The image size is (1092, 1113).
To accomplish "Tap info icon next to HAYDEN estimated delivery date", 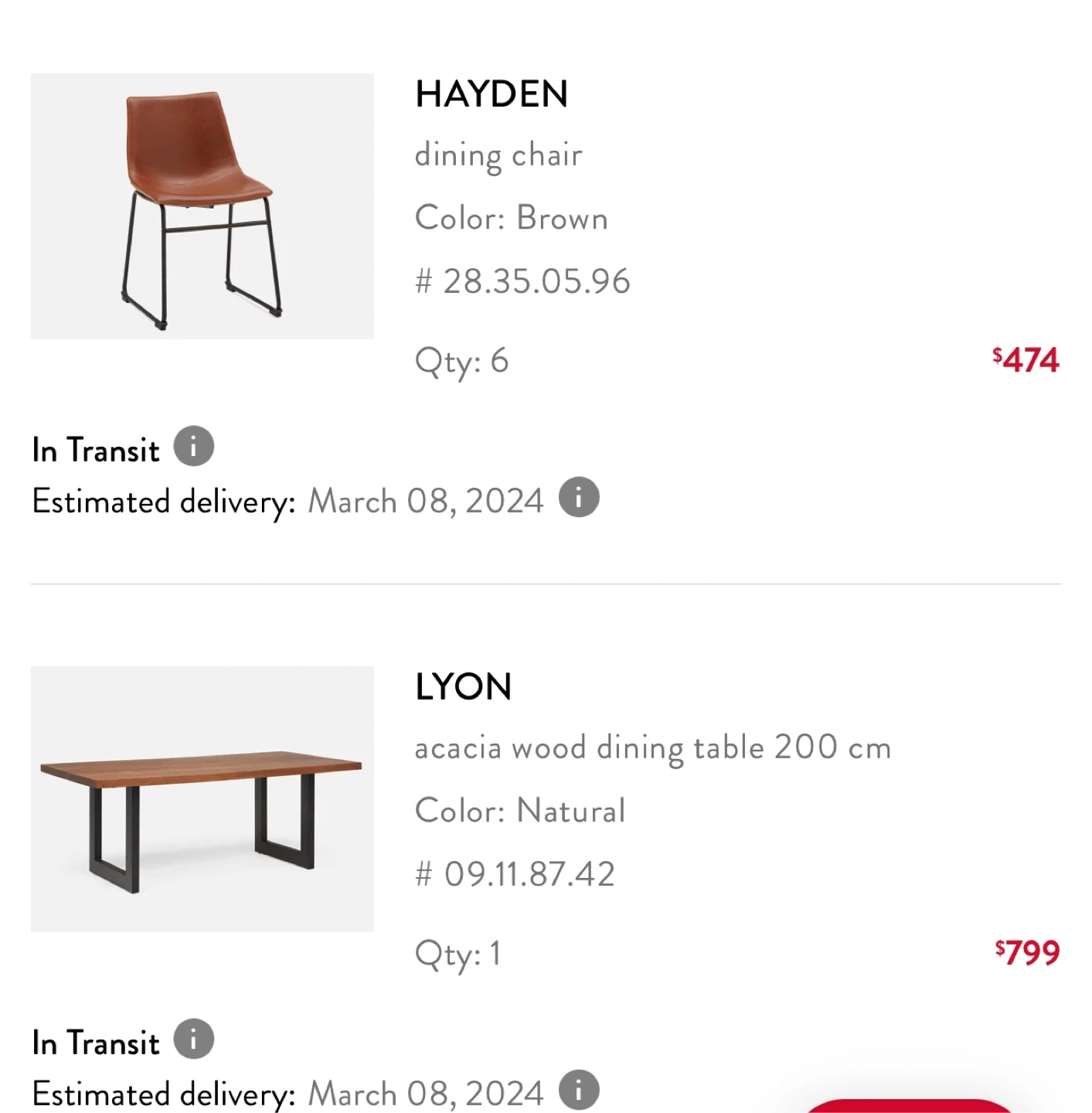I will point(579,497).
